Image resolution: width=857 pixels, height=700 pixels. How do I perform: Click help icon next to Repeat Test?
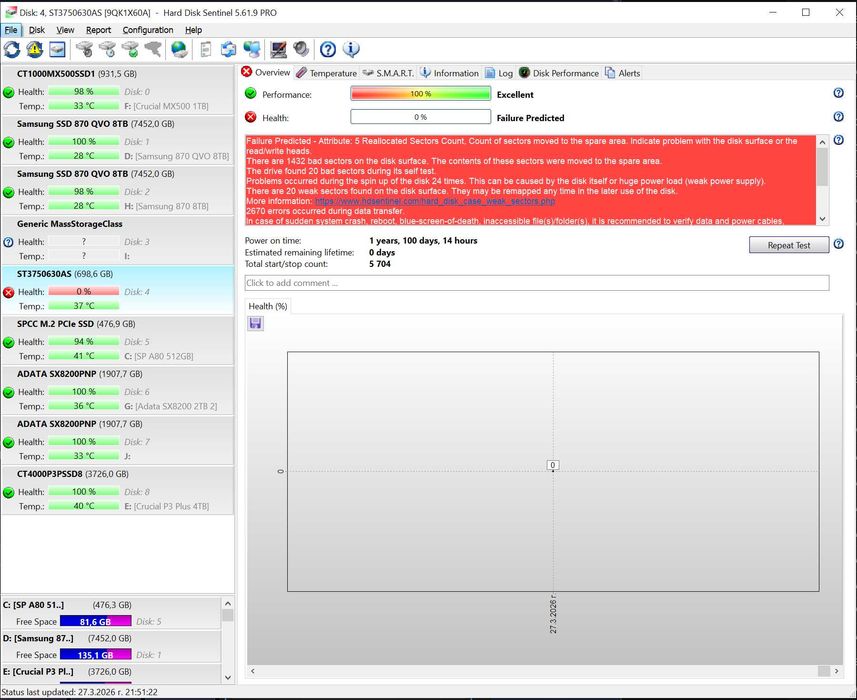click(x=838, y=245)
